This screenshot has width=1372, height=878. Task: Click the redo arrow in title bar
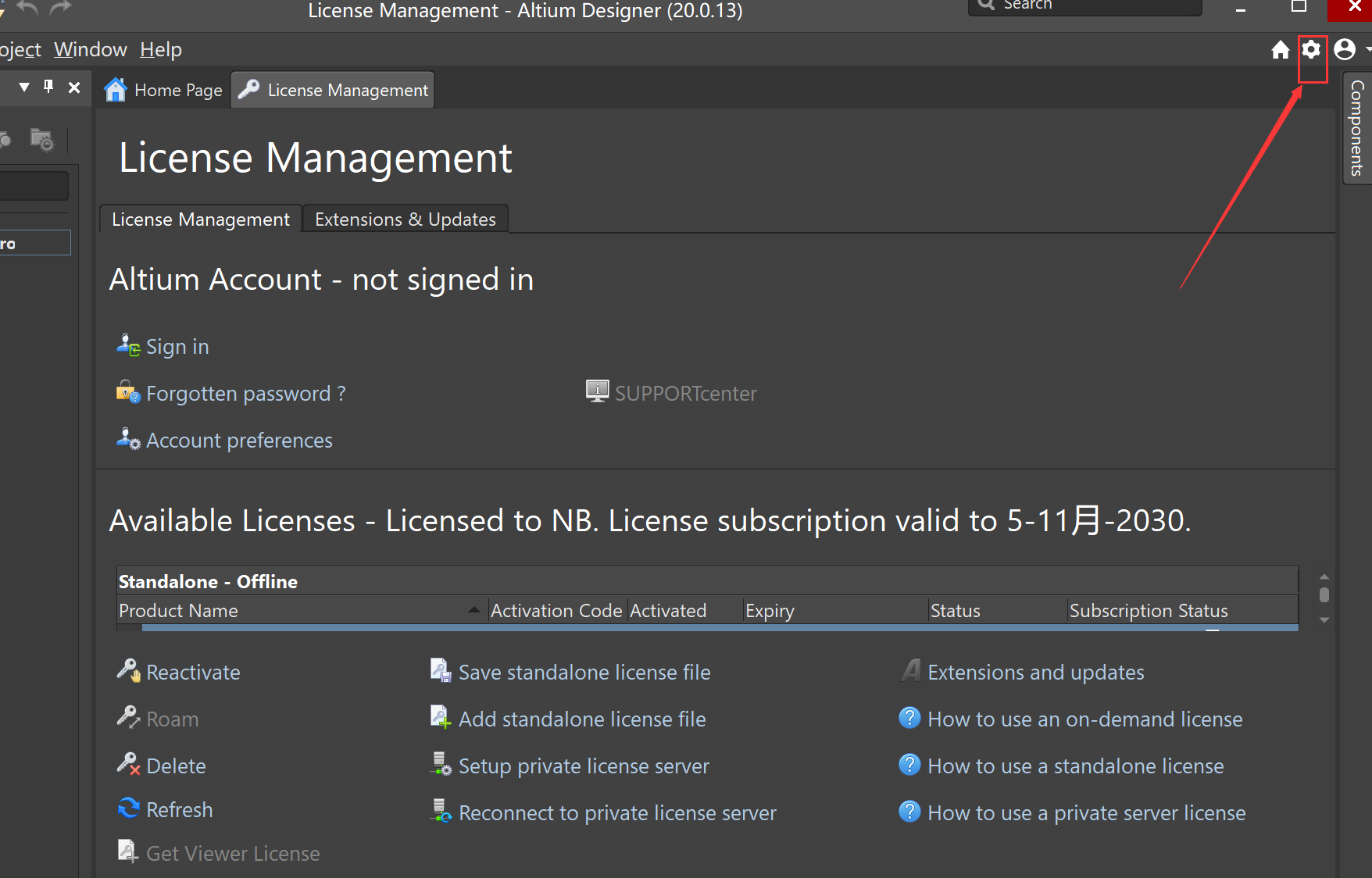coord(60,9)
